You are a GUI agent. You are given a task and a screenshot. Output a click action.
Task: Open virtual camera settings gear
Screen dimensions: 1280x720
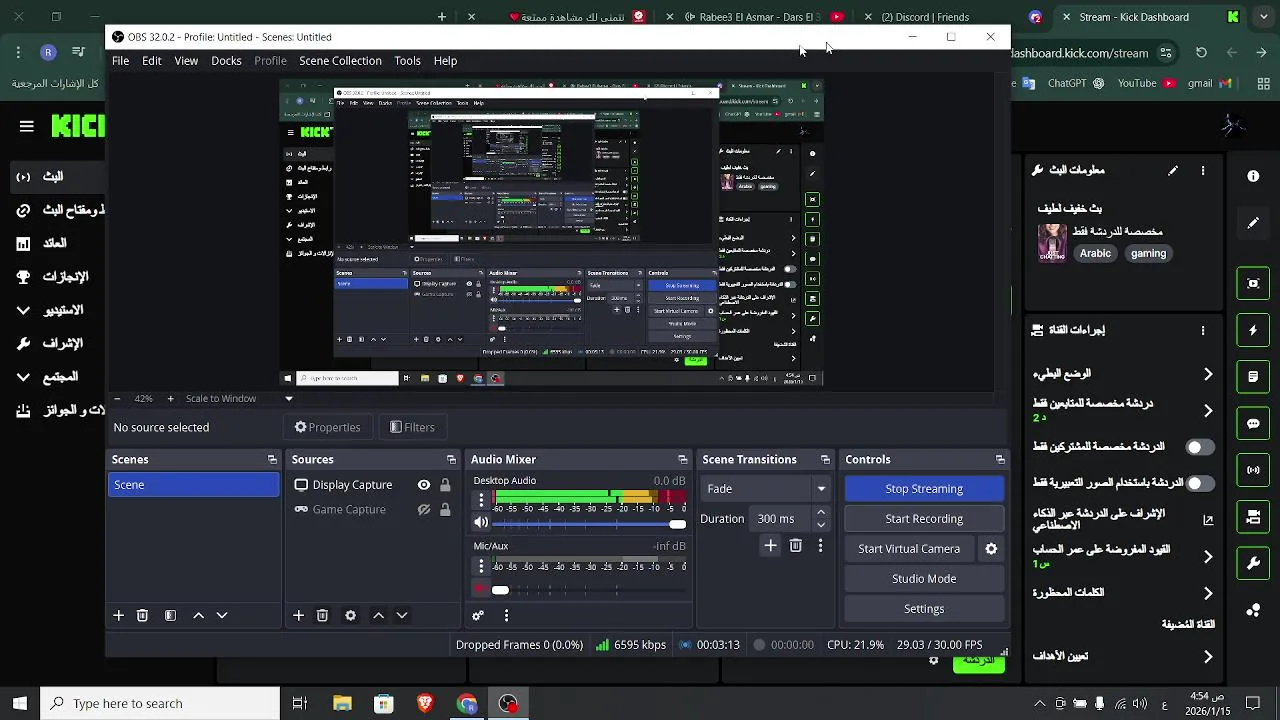[991, 548]
